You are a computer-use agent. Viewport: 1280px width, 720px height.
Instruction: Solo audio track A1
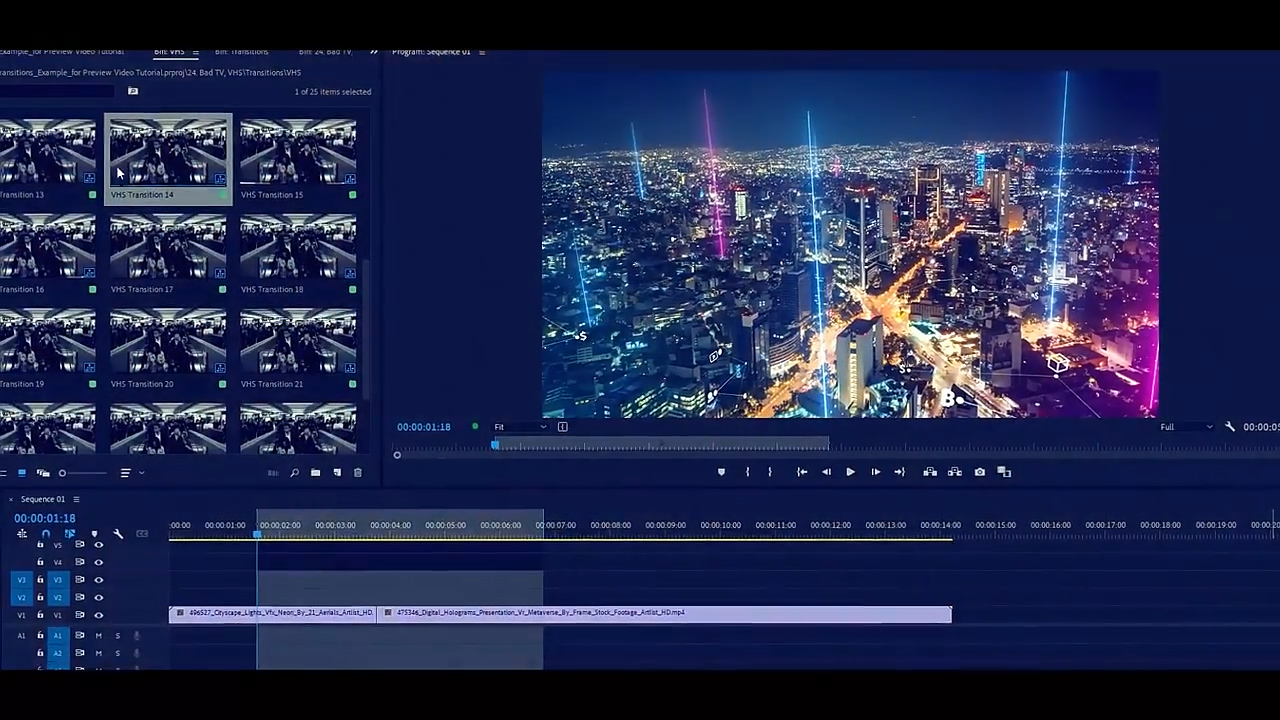[x=117, y=636]
